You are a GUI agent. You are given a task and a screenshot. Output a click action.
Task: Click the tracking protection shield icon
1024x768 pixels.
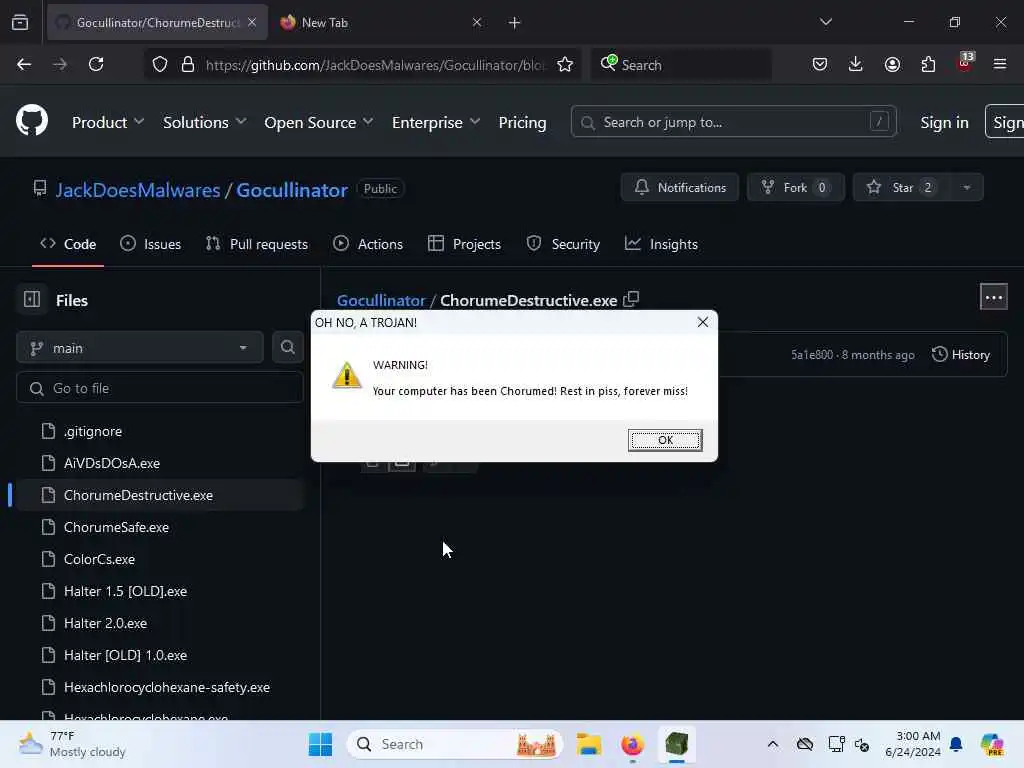click(x=160, y=64)
